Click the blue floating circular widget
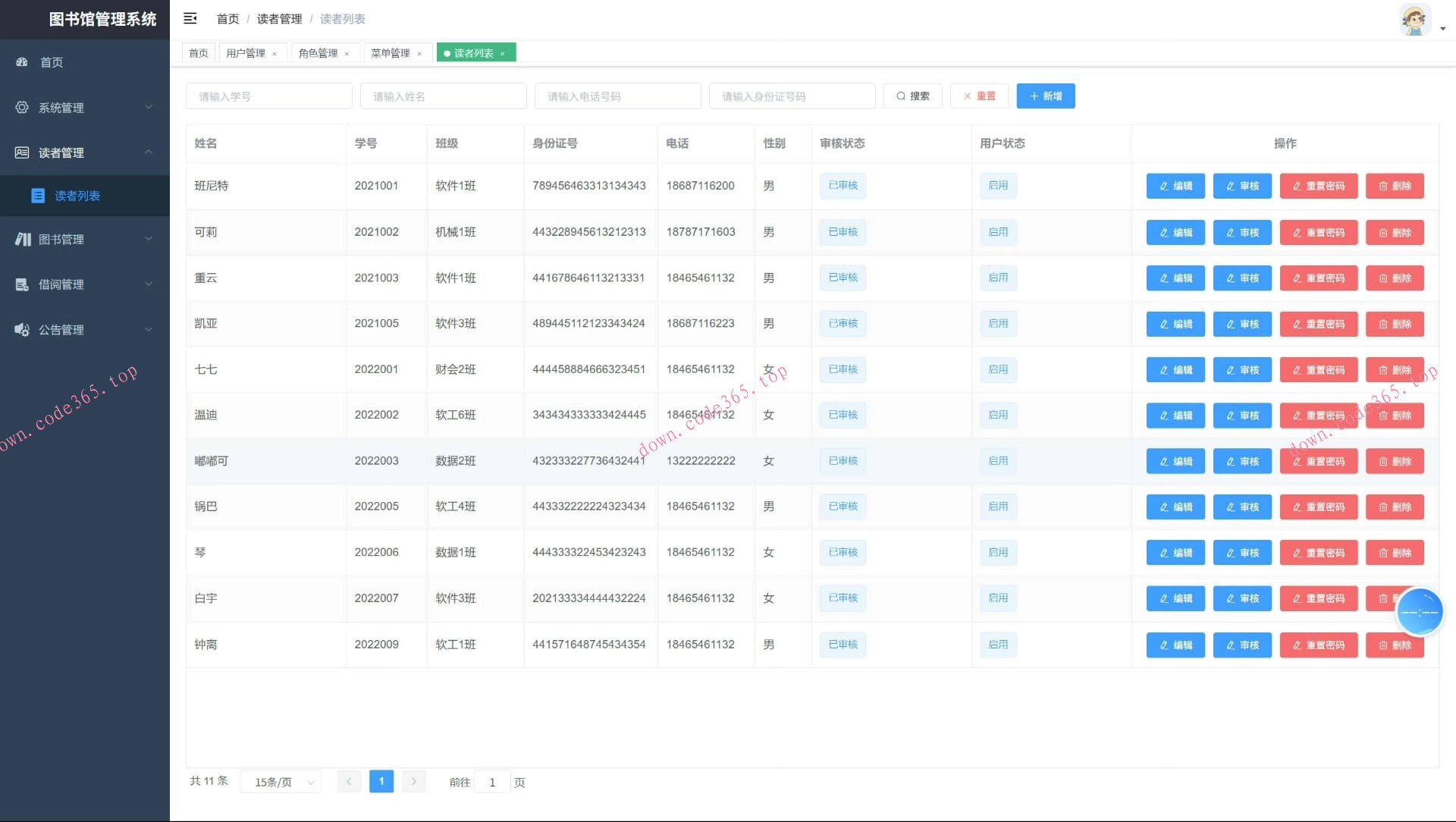1456x822 pixels. [1419, 611]
